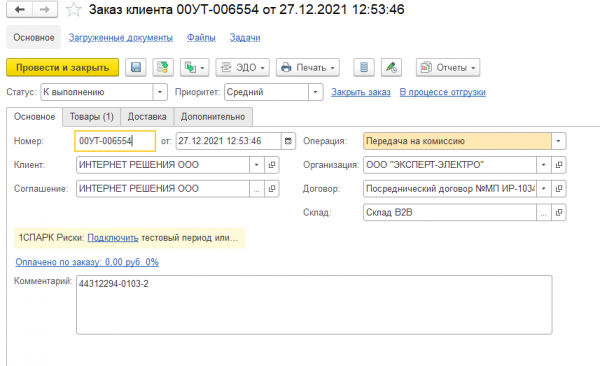This screenshot has height=366, width=600.
Task: Add document to favorites with star
Action: [x=73, y=10]
